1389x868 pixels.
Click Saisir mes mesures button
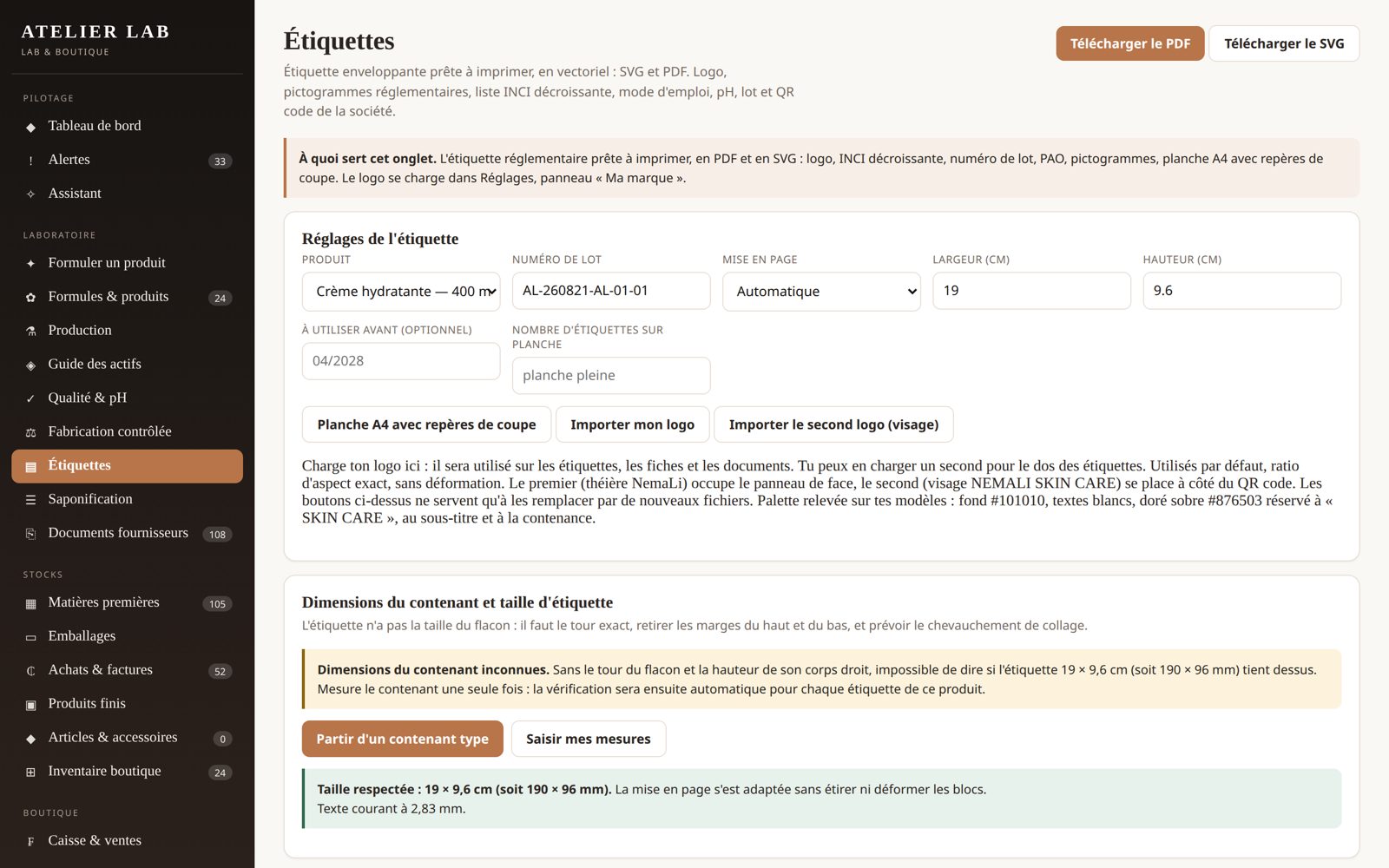[x=588, y=739]
